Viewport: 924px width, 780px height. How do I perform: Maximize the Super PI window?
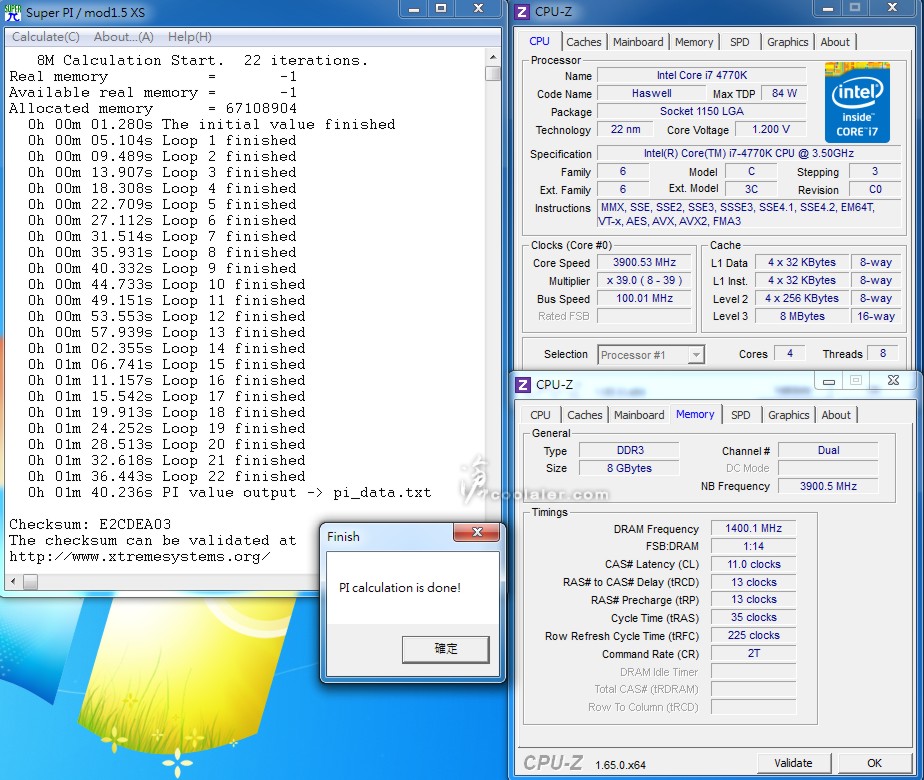pos(441,9)
